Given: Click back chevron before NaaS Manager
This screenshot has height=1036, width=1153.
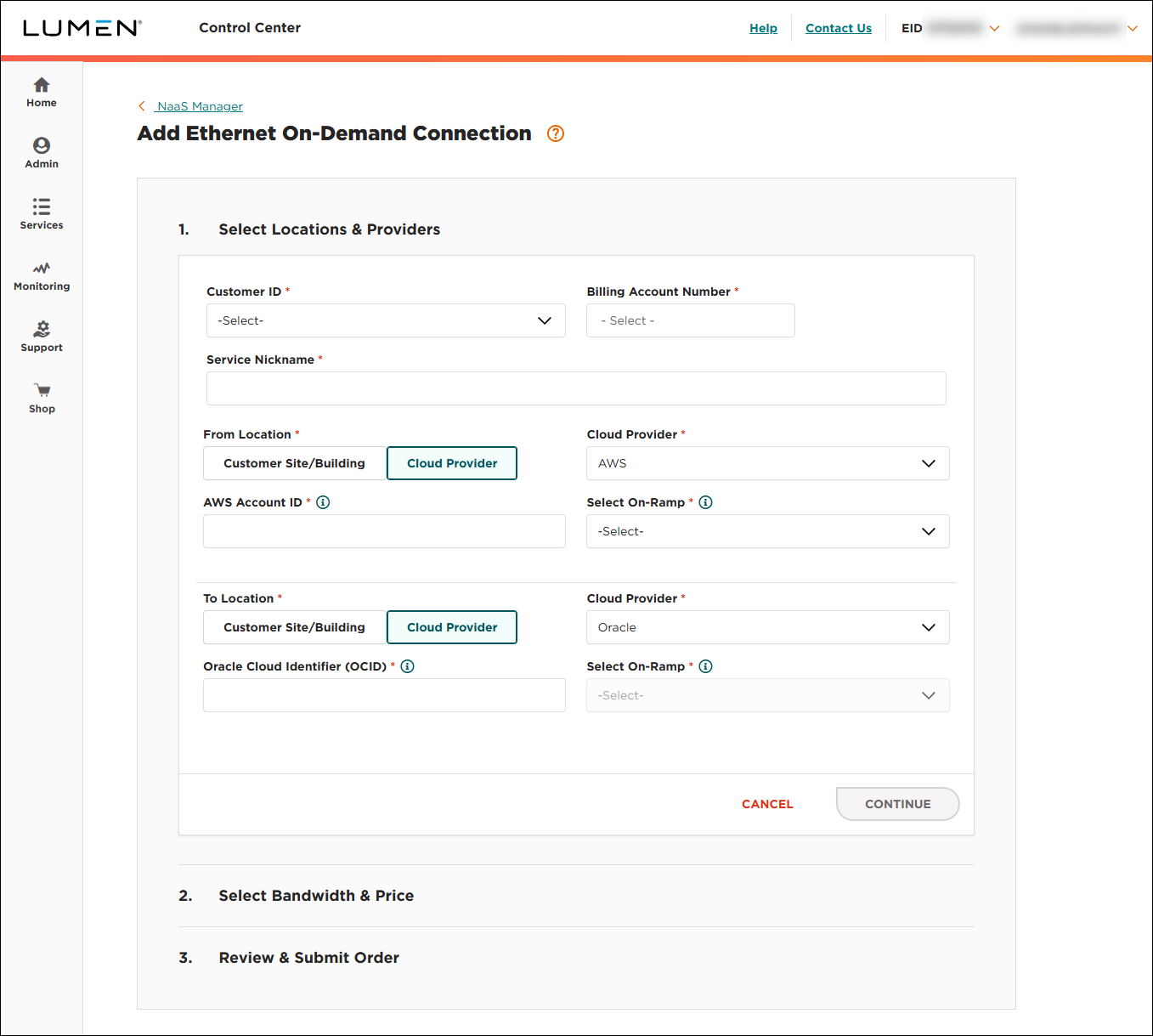Looking at the screenshot, I should point(142,106).
